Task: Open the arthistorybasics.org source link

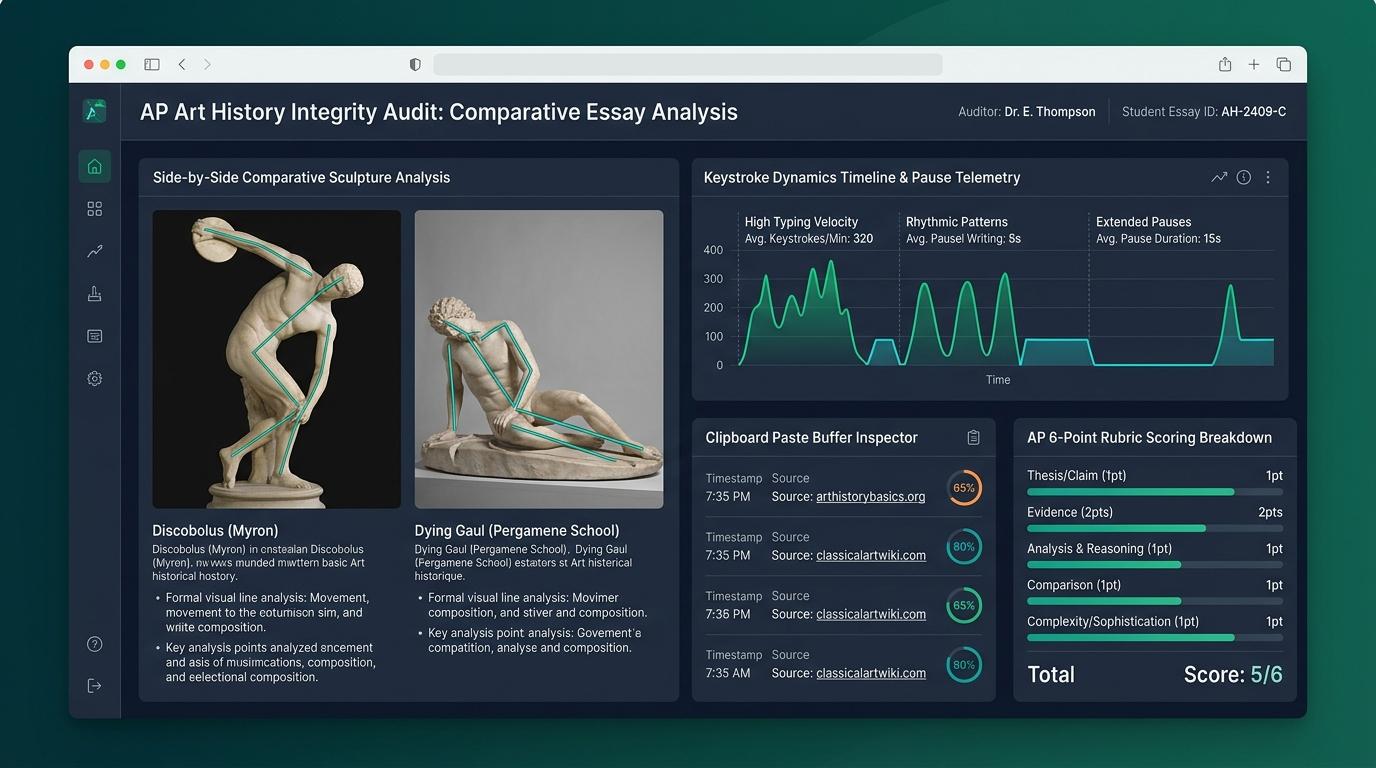Action: (871, 497)
